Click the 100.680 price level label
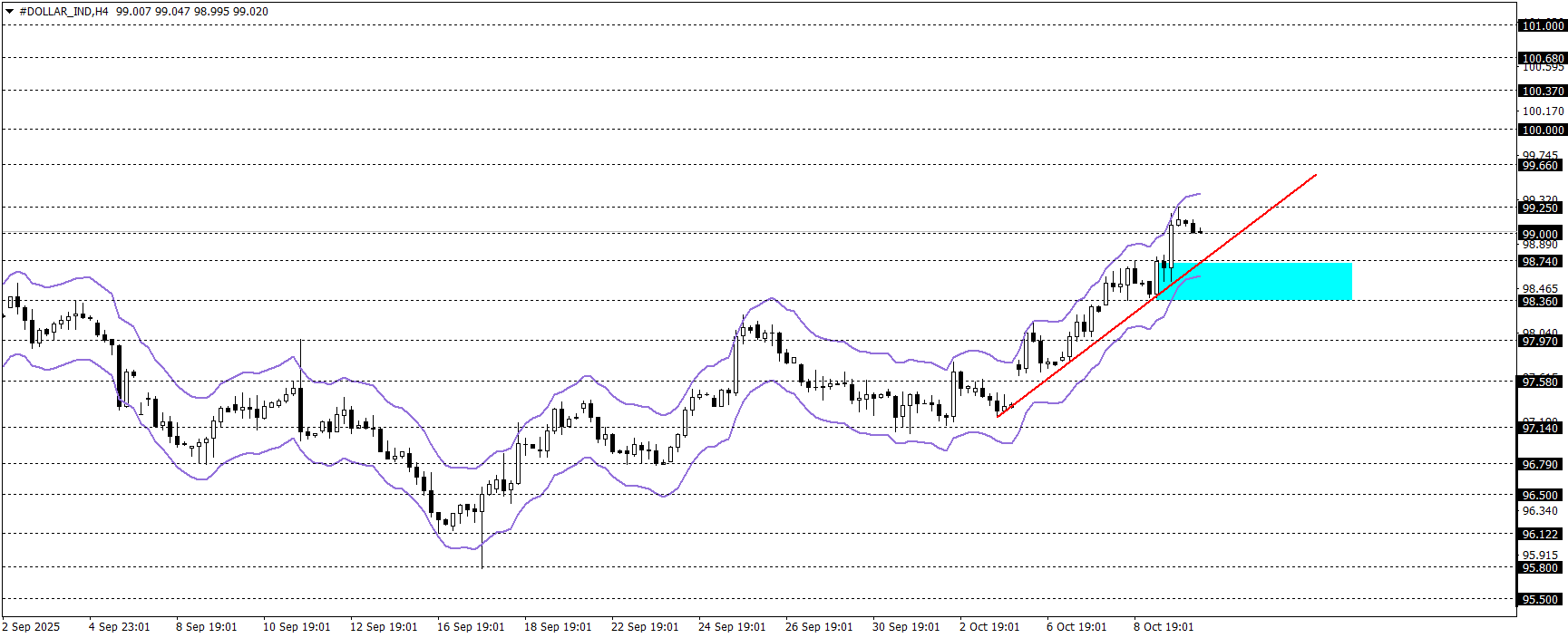This screenshot has height=638, width=1568. [x=1542, y=58]
